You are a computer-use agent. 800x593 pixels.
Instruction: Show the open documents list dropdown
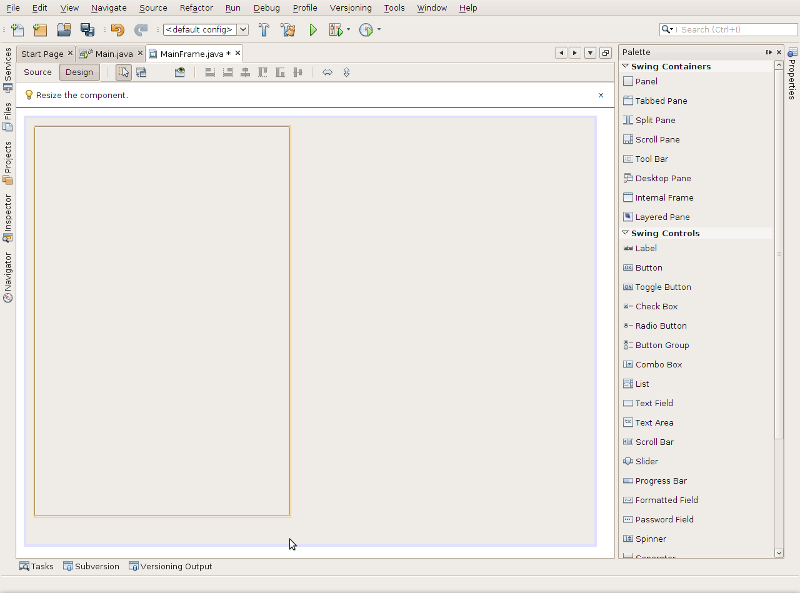(590, 53)
